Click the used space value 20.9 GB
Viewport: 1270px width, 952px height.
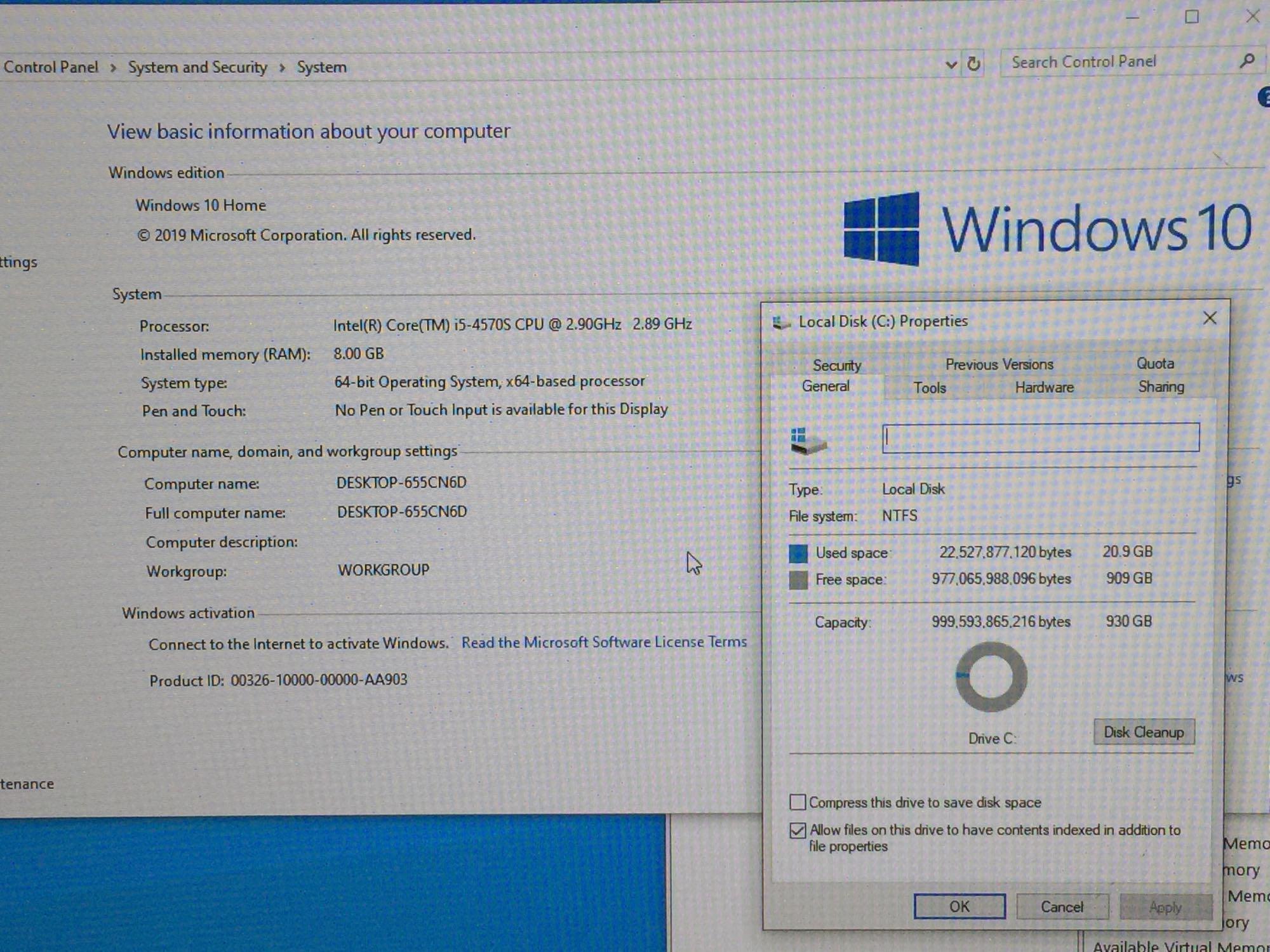click(x=1127, y=552)
